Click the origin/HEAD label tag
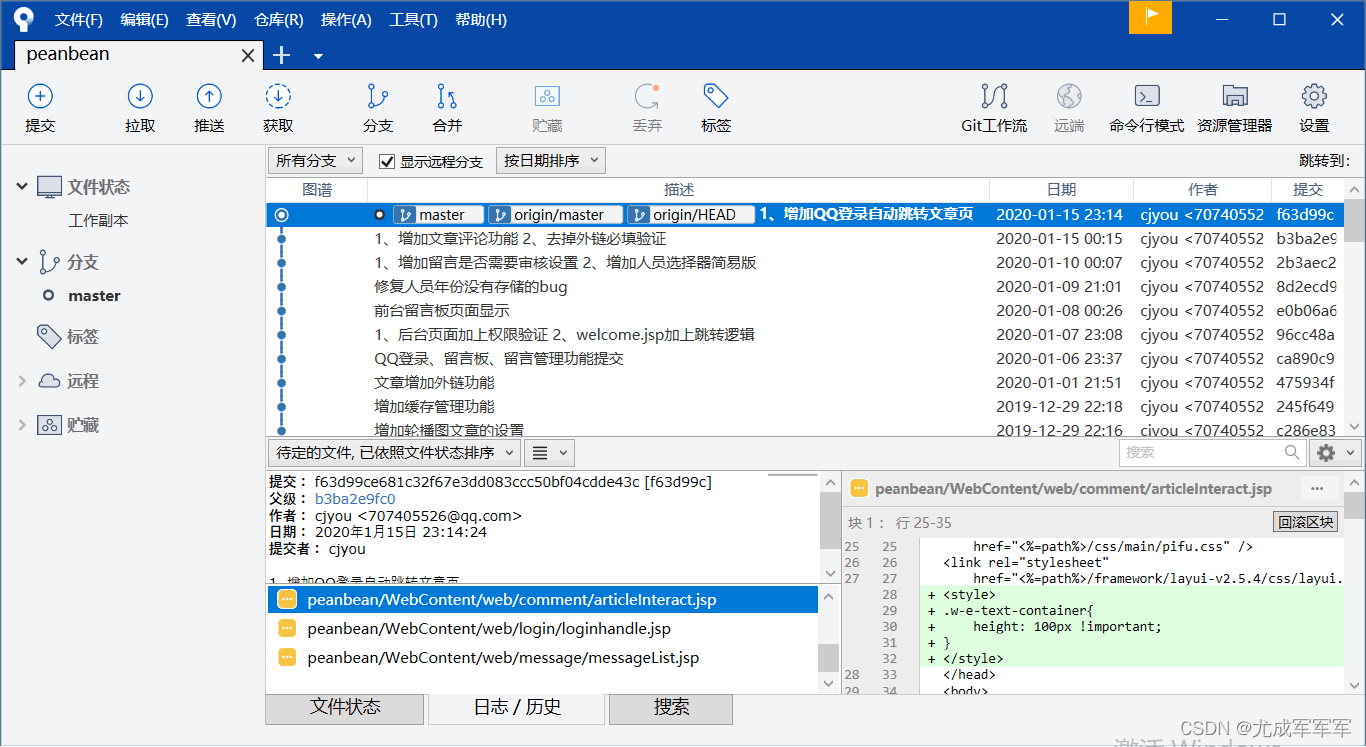Viewport: 1366px width, 747px height. coord(691,215)
